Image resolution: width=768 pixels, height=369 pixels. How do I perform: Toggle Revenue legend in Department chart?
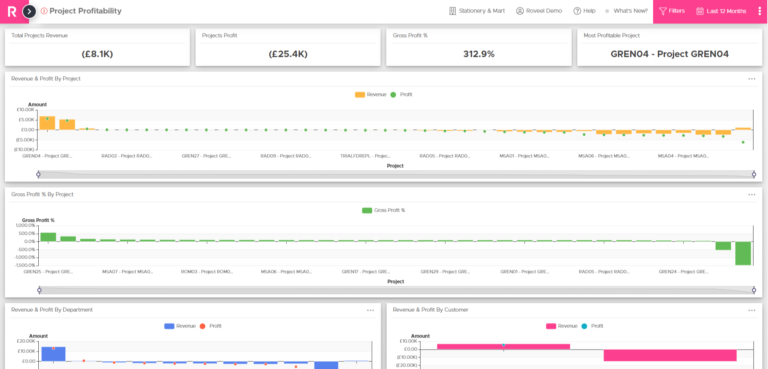point(180,326)
